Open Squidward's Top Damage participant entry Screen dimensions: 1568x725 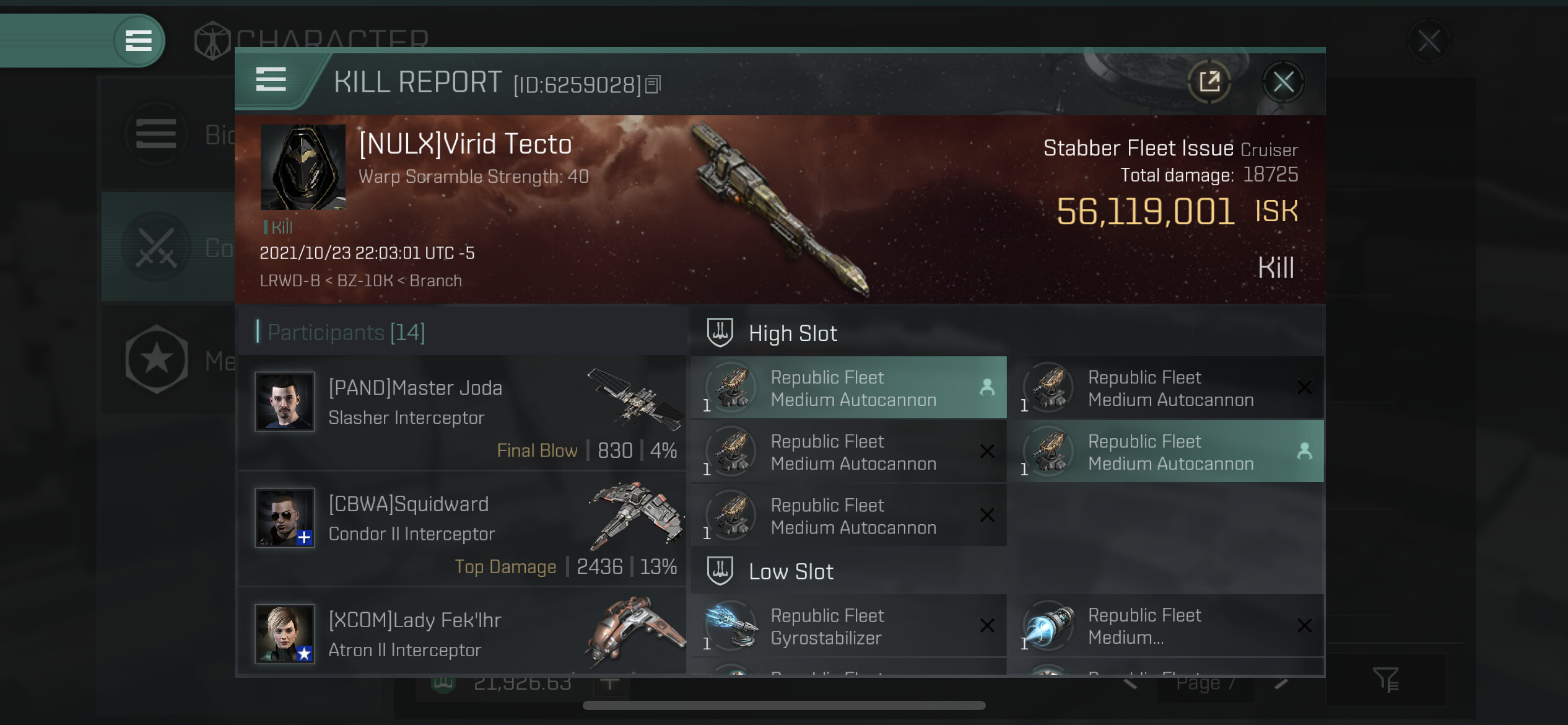[x=463, y=529]
